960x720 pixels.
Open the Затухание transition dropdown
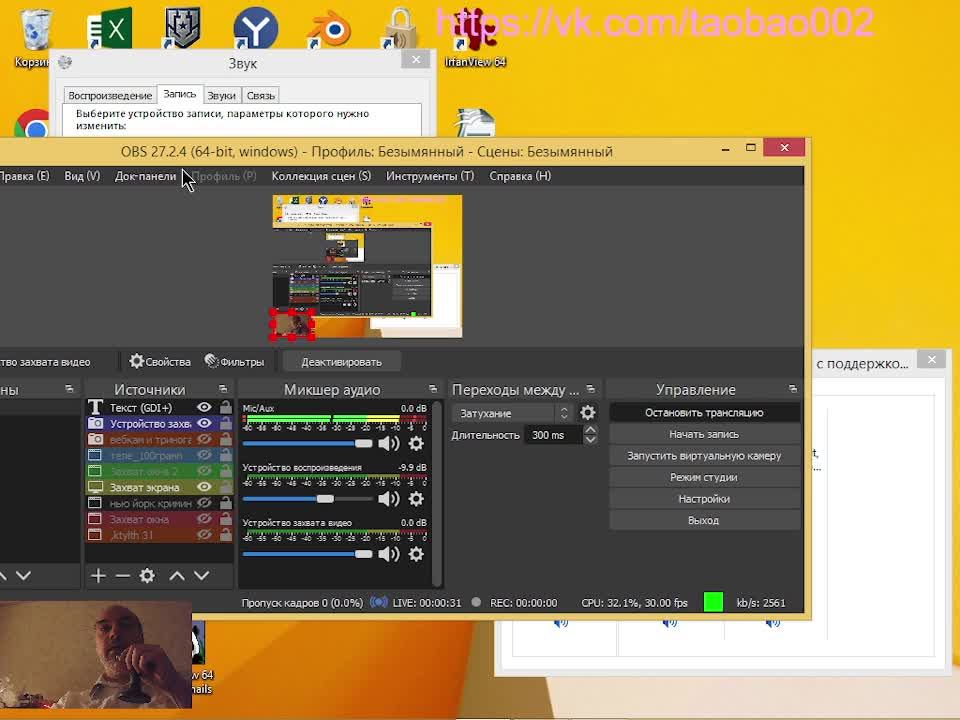tap(512, 413)
